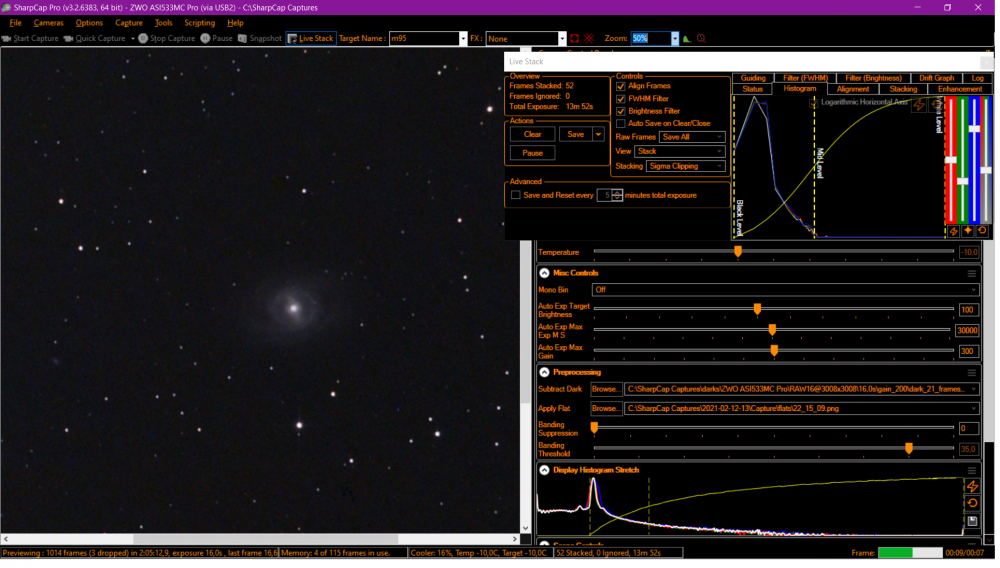This screenshot has height=568, width=1000.
Task: Open the Cameras menu
Action: point(48,23)
